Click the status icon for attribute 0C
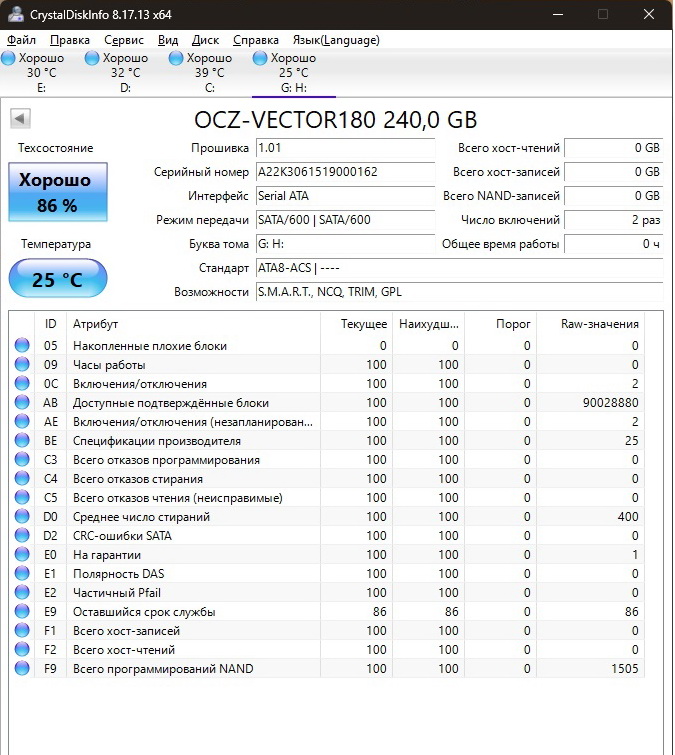 (22, 383)
